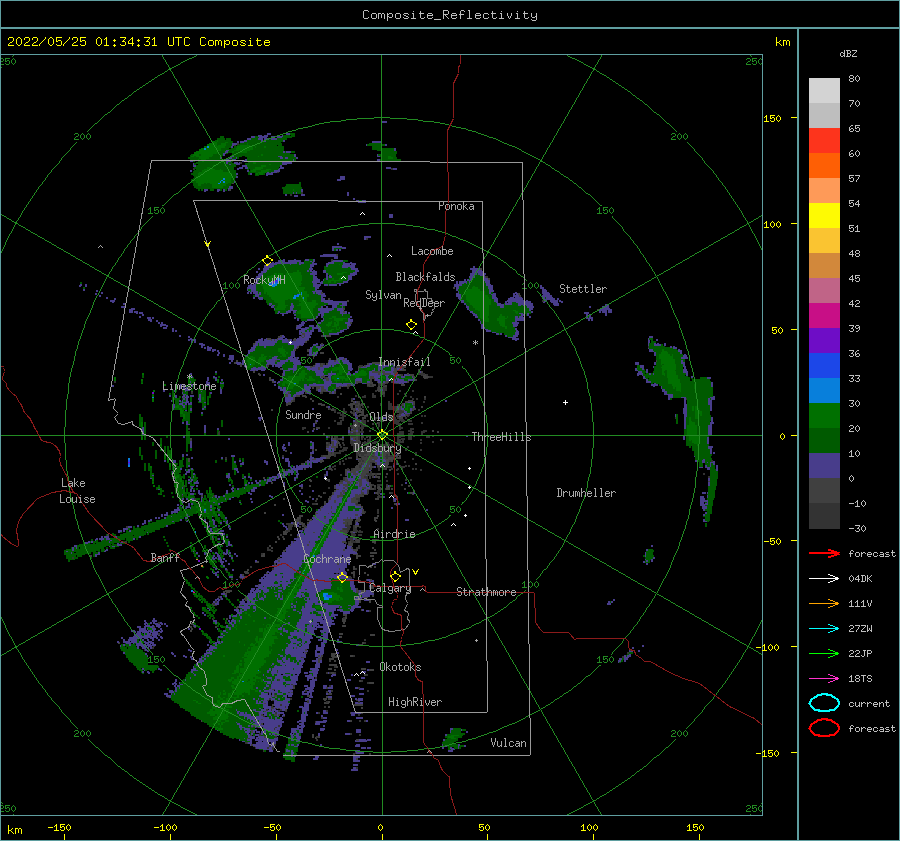The height and width of the screenshot is (841, 900).
Task: Click the Ponoka map label
Action: 456,206
